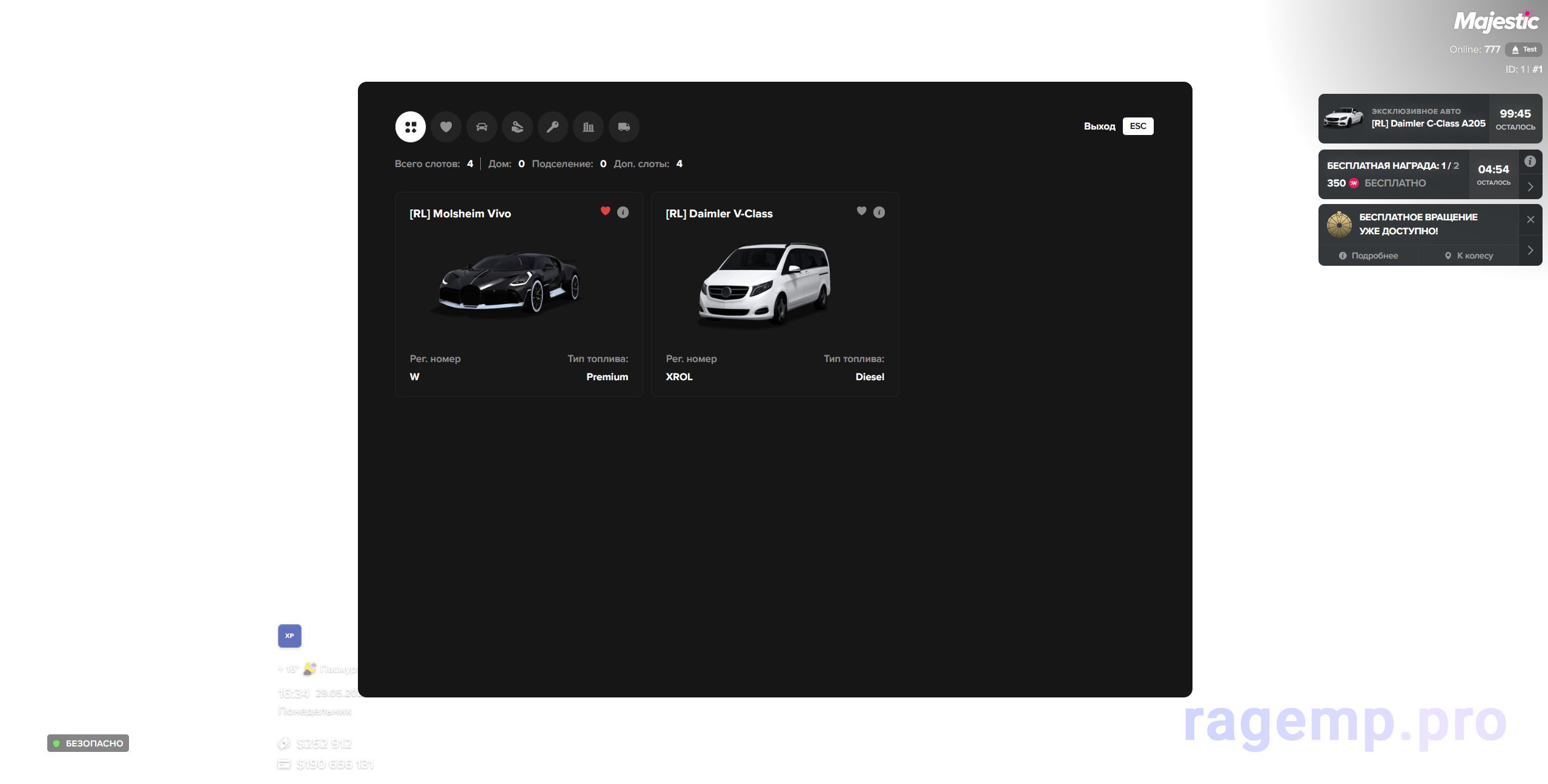
Task: Select the truck category tab
Action: (x=624, y=127)
